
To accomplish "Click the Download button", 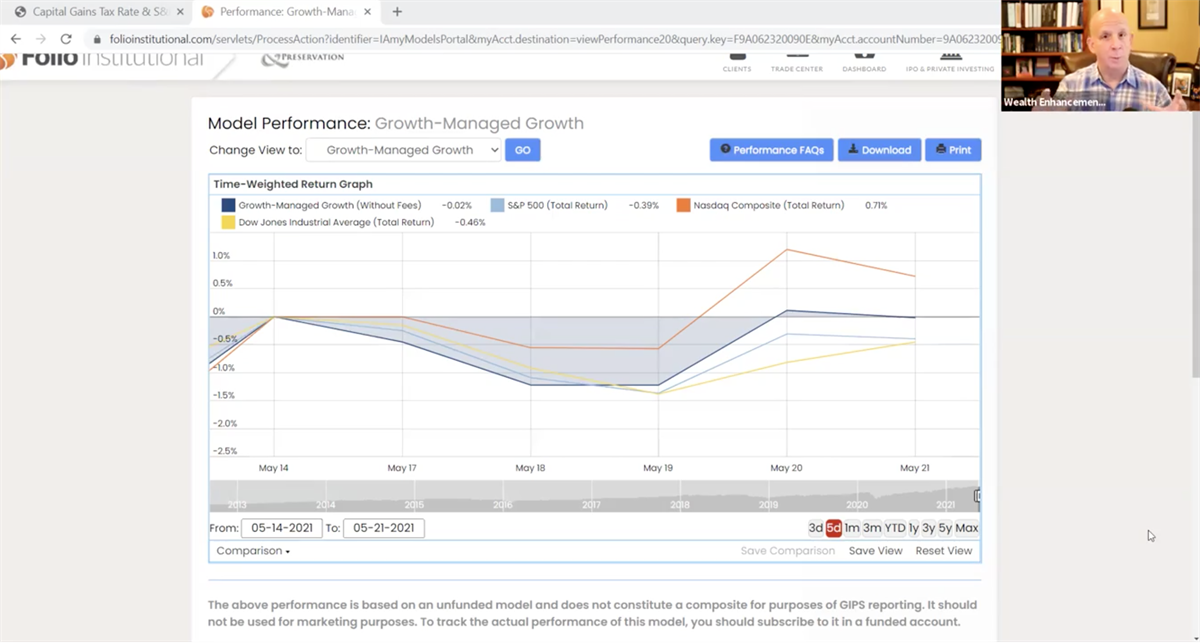I will pos(879,150).
